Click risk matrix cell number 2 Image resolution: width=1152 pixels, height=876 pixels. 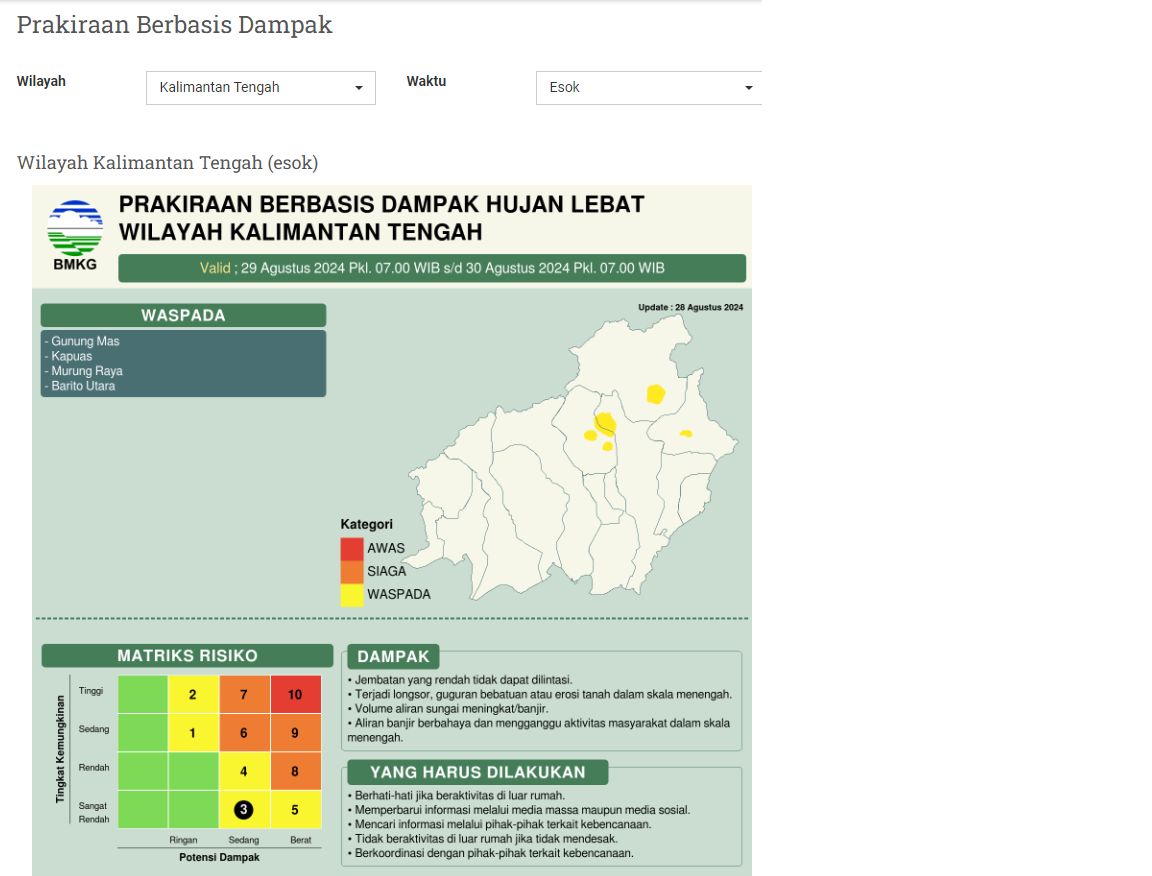point(193,694)
